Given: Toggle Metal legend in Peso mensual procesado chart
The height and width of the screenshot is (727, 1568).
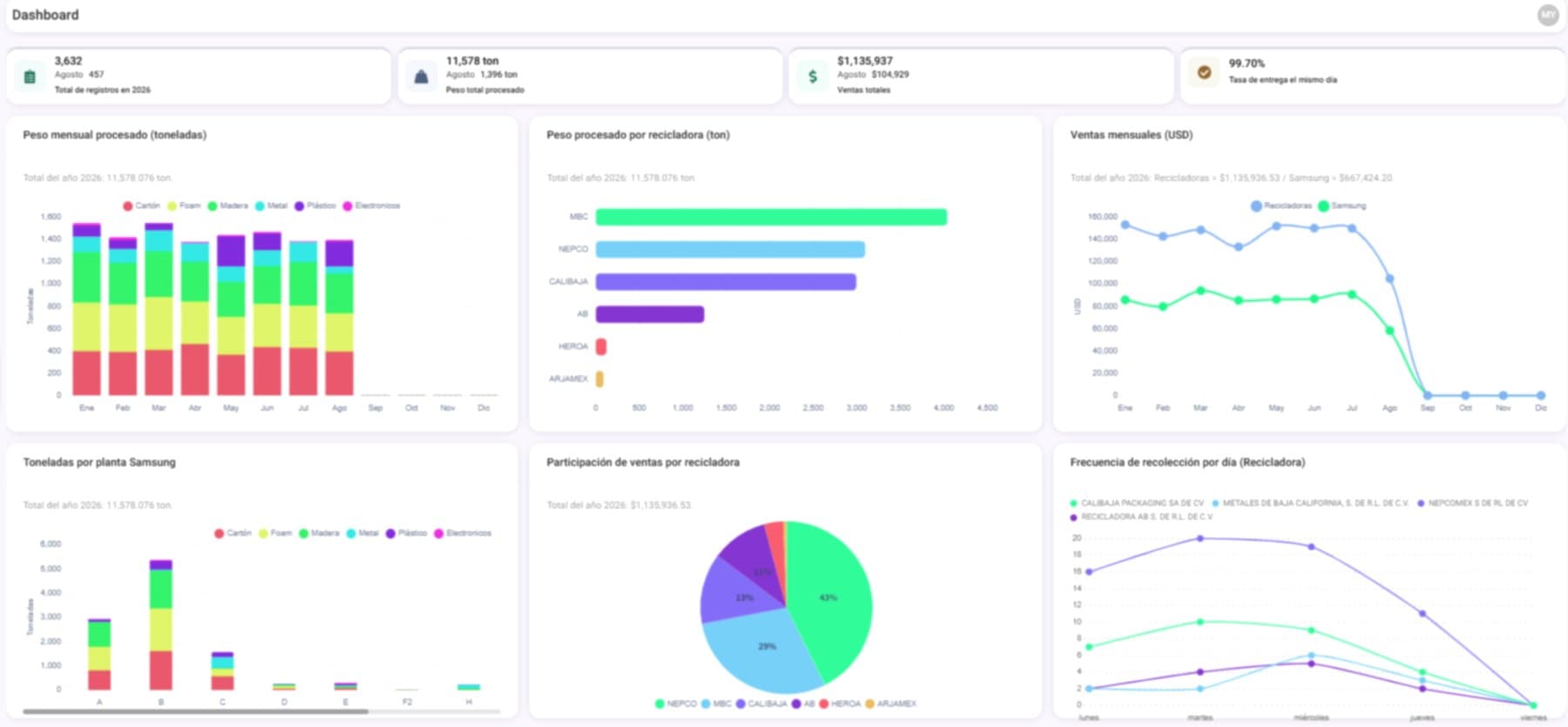Looking at the screenshot, I should click(x=271, y=206).
